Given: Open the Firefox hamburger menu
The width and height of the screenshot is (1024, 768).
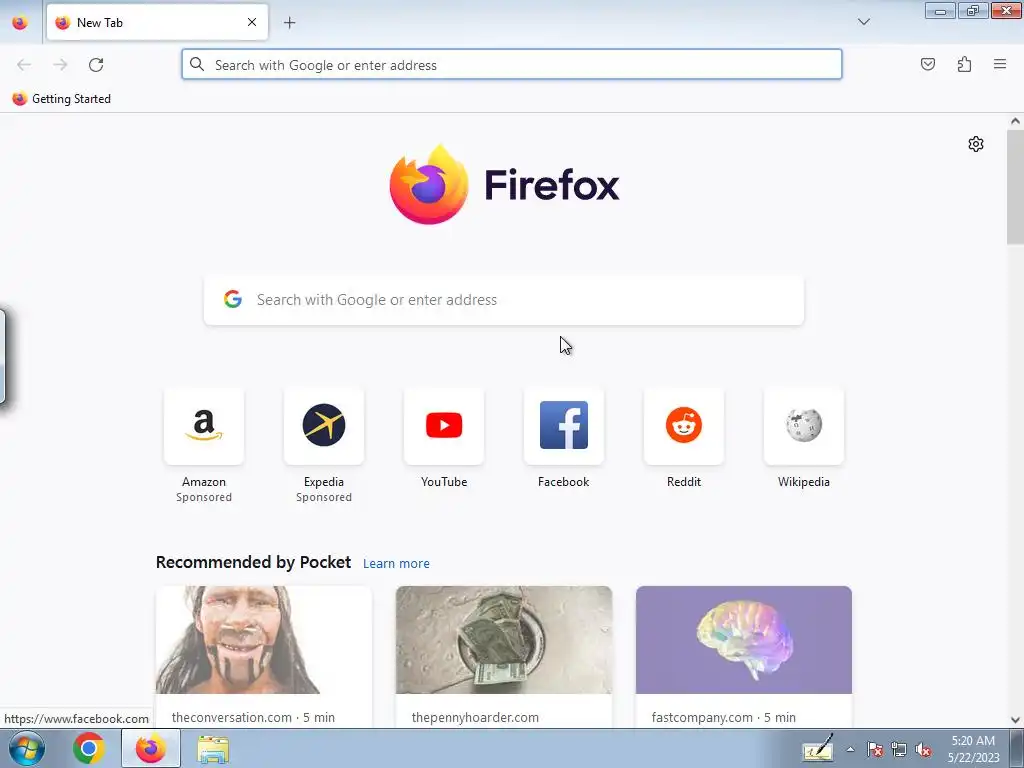Looking at the screenshot, I should click(1000, 64).
